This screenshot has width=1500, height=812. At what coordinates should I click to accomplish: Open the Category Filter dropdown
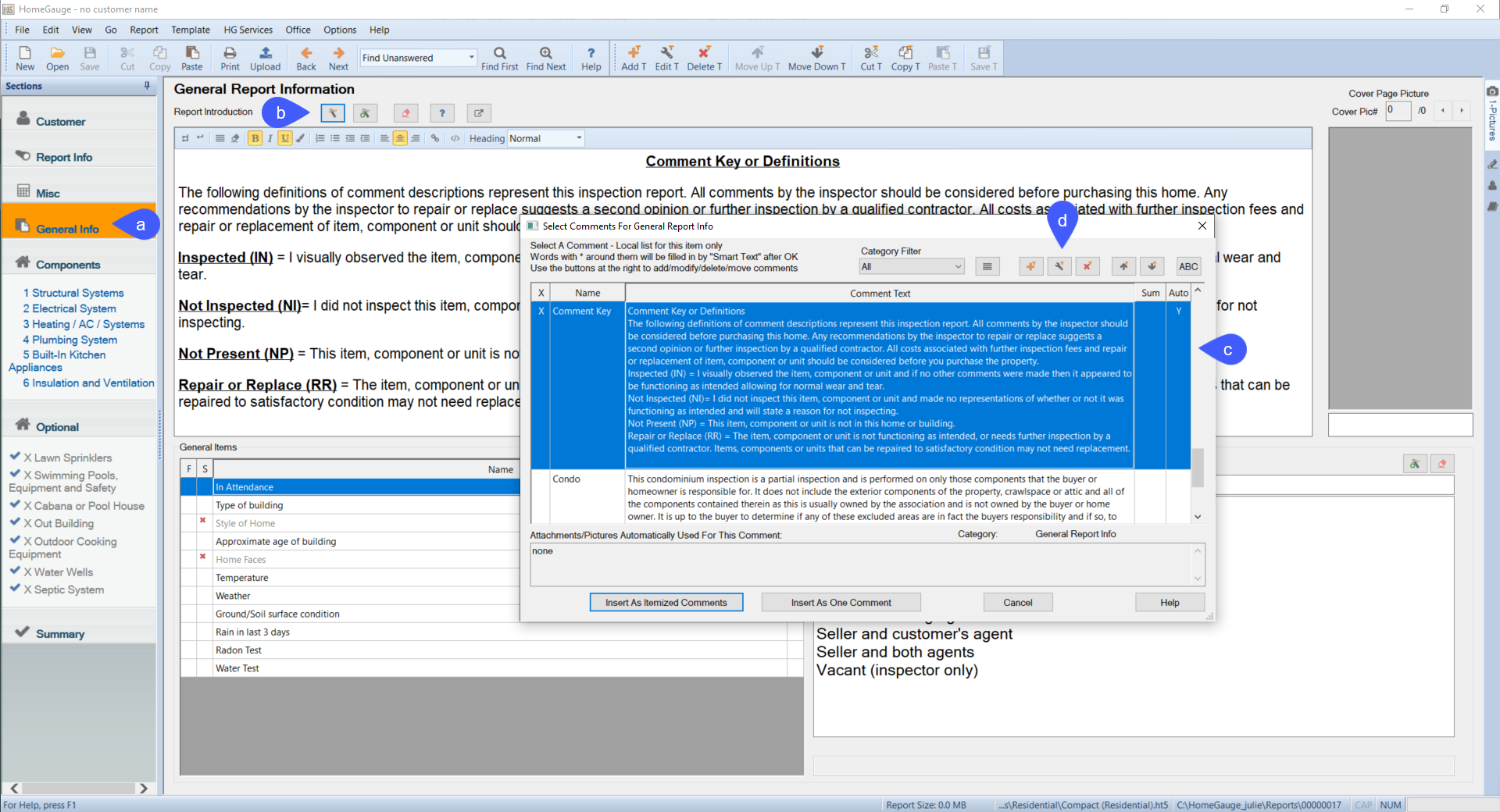912,267
